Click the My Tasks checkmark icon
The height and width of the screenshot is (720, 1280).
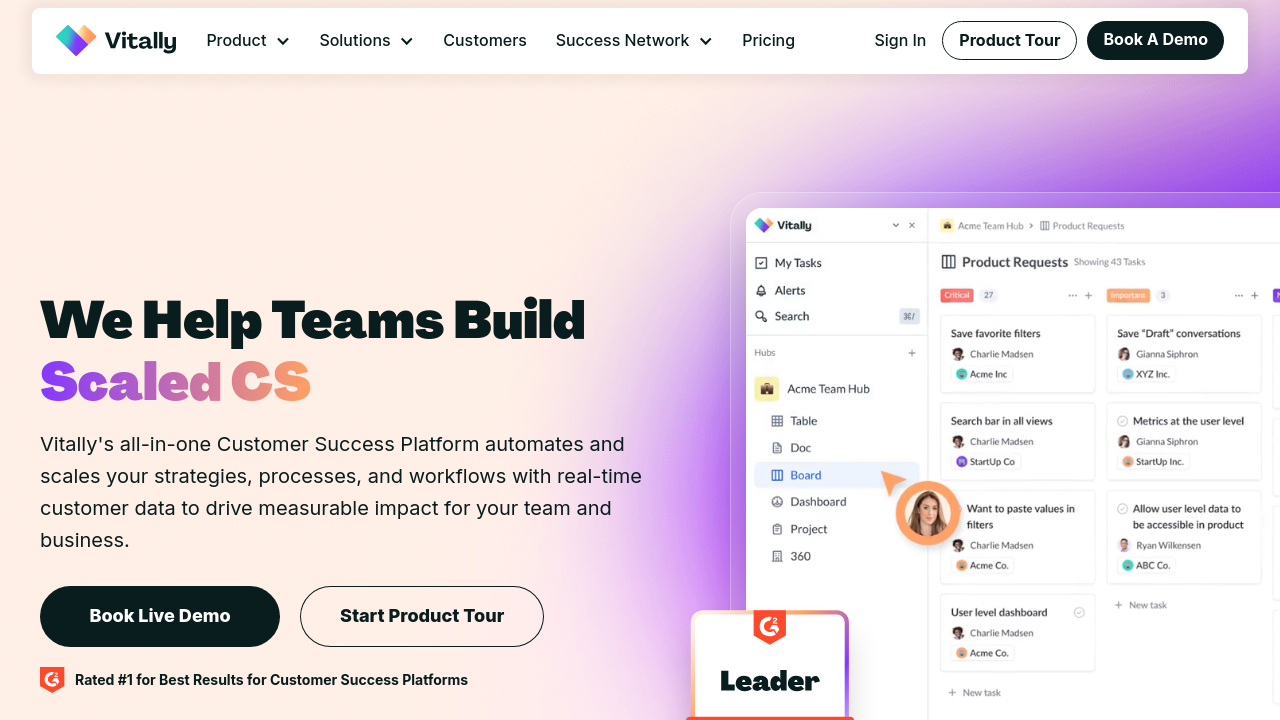coord(761,263)
